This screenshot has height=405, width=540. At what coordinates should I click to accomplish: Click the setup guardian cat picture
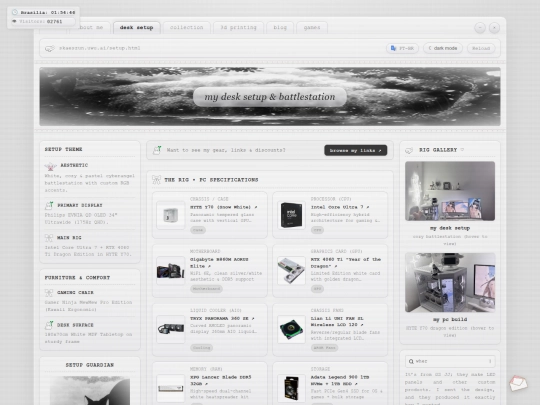point(90,391)
